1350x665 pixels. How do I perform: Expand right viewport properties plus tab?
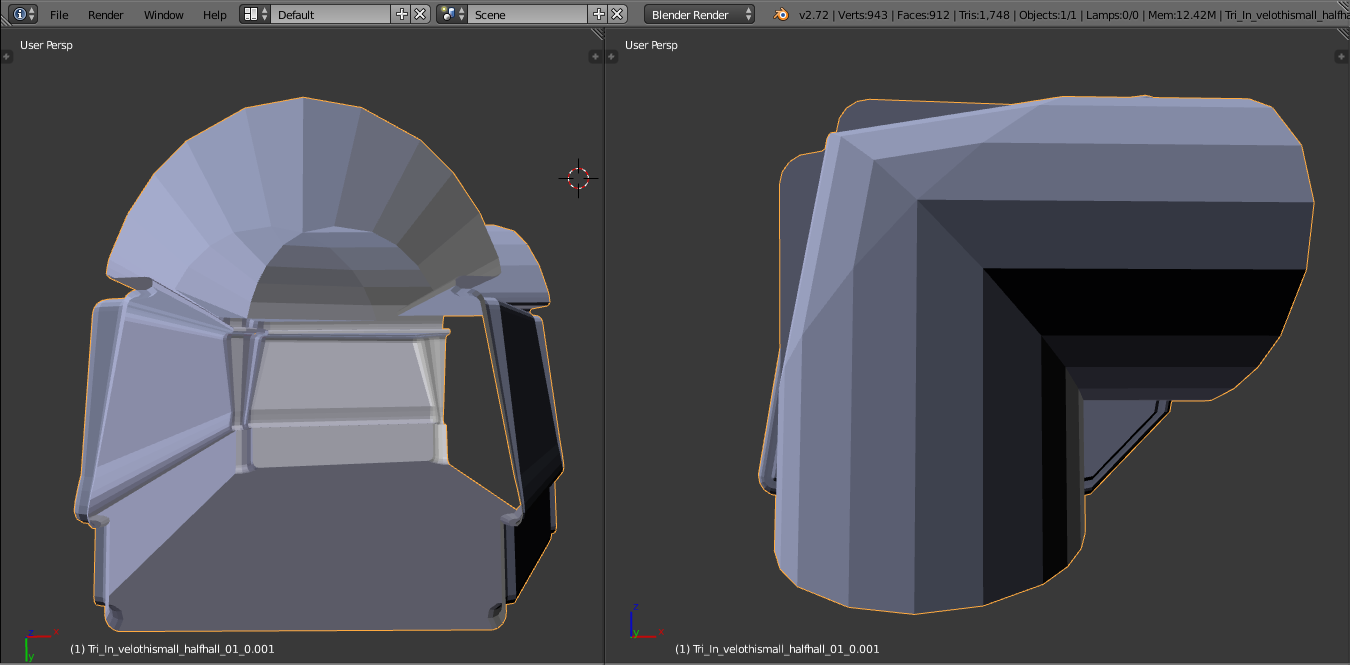tap(1343, 57)
